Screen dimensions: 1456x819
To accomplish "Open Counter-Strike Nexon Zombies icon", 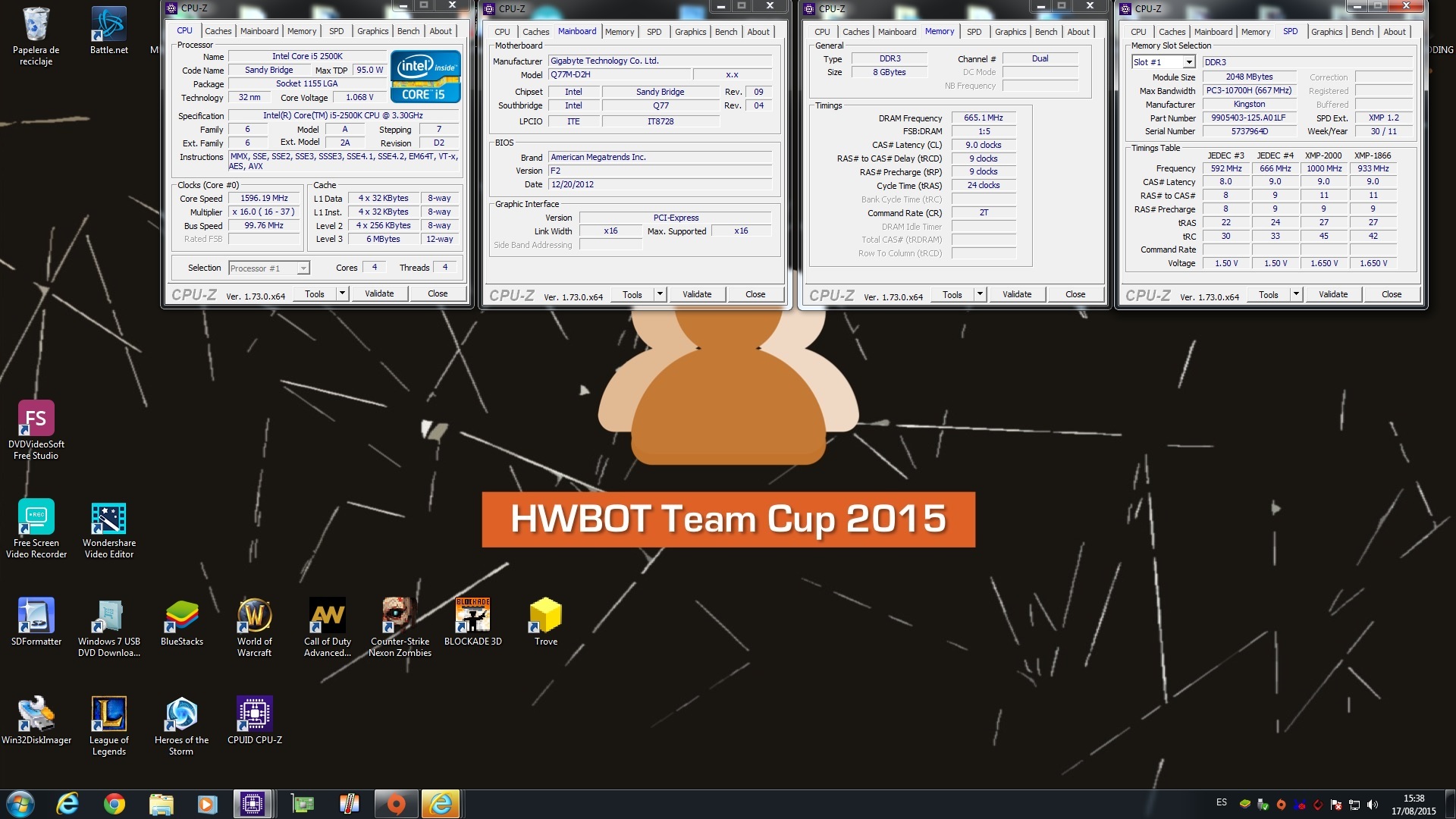I will [x=400, y=627].
